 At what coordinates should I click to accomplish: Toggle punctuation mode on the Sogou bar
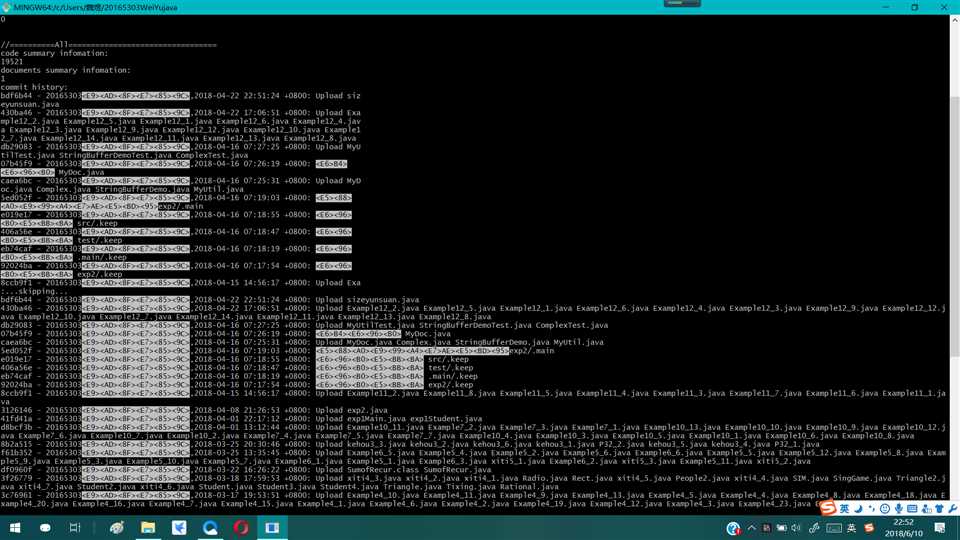871,509
